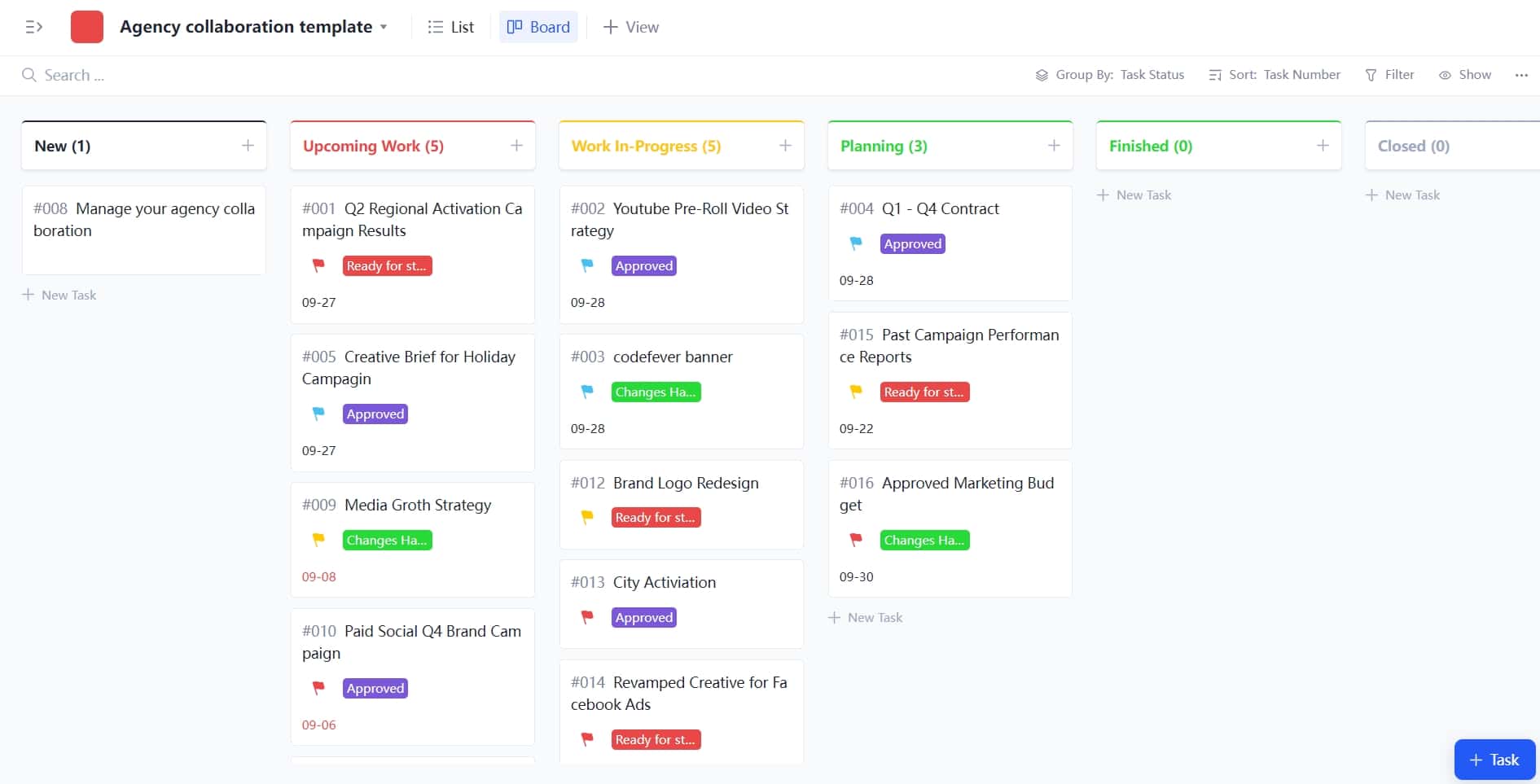
Task: Click the Group By stacking icon
Action: point(1042,74)
